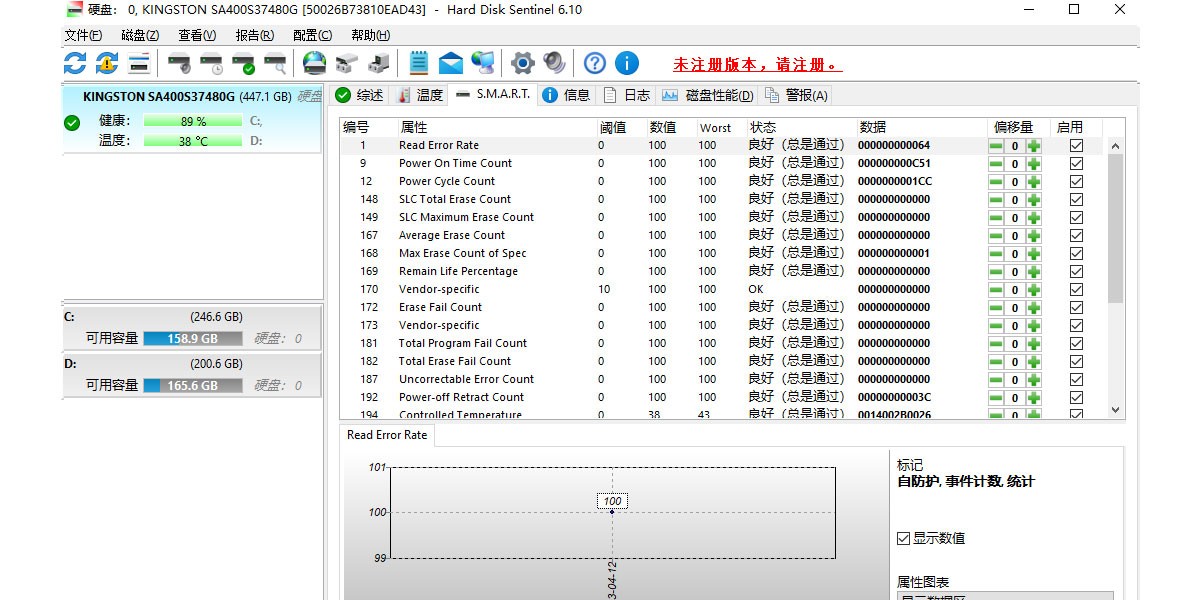The image size is (1200, 600).
Task: Select the S.M.A.R.T. tab
Action: click(493, 94)
